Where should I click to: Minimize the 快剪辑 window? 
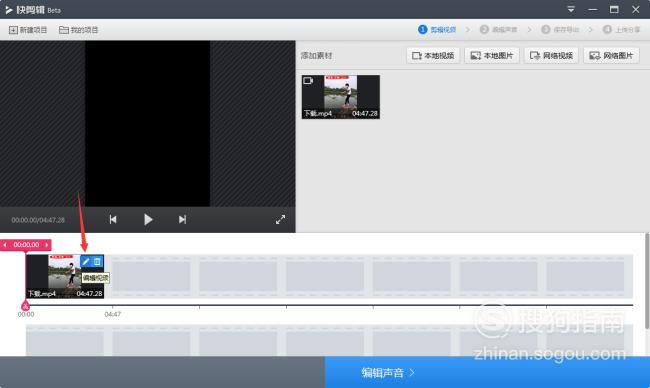coord(593,9)
